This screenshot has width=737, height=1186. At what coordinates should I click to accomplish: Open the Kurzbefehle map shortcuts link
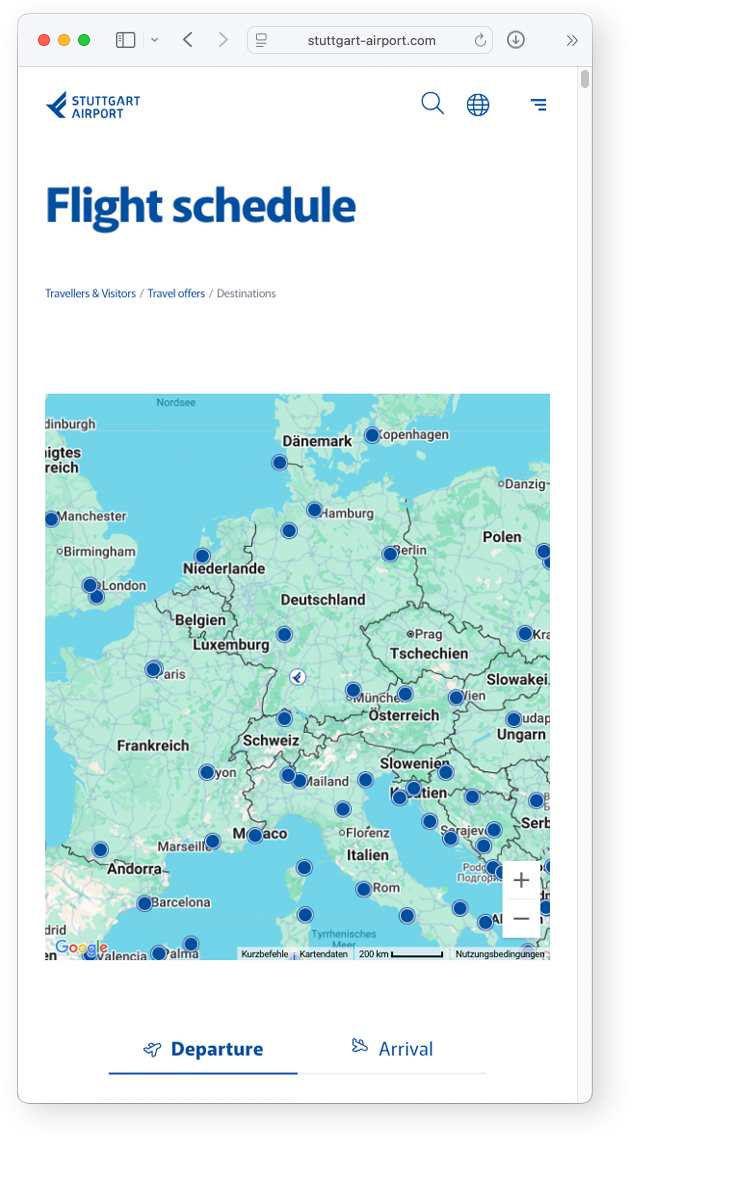[x=265, y=954]
